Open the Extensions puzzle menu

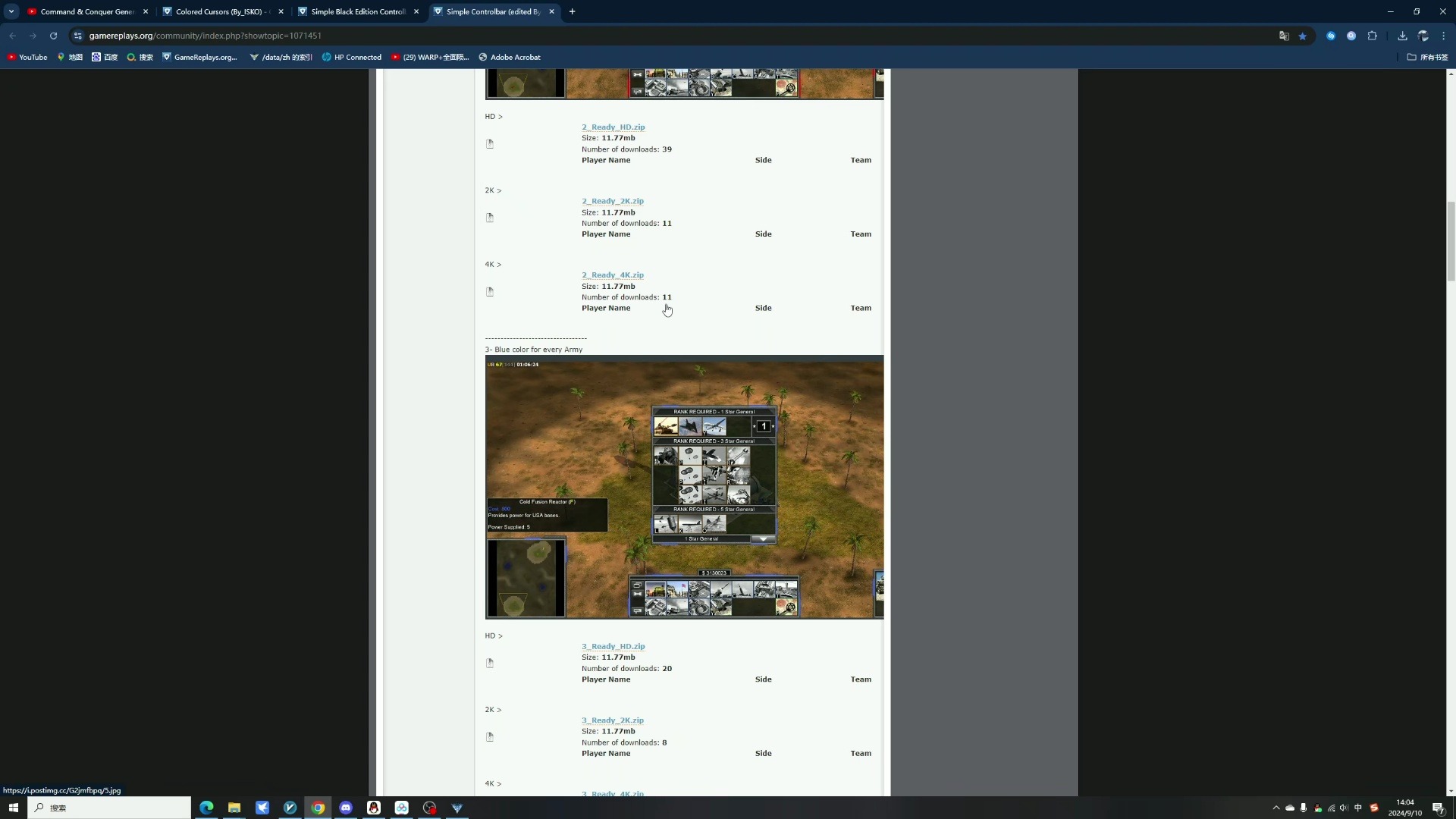tap(1373, 36)
